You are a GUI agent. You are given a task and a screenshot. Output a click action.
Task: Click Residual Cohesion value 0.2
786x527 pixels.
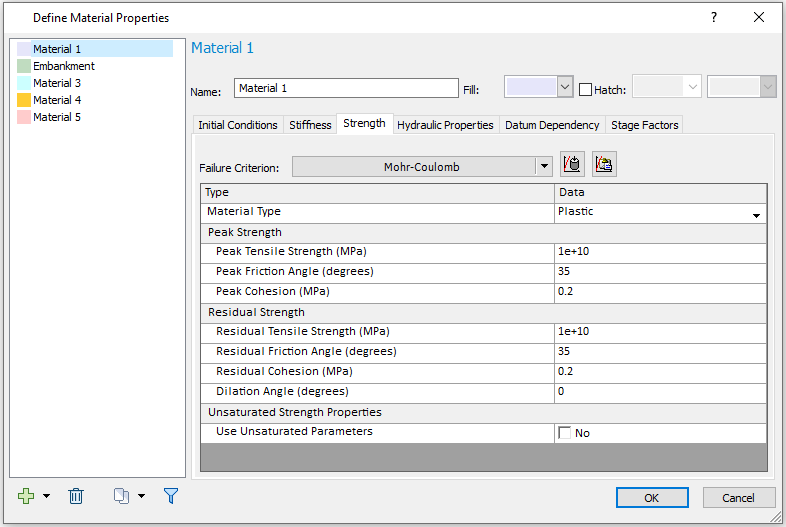coord(660,372)
